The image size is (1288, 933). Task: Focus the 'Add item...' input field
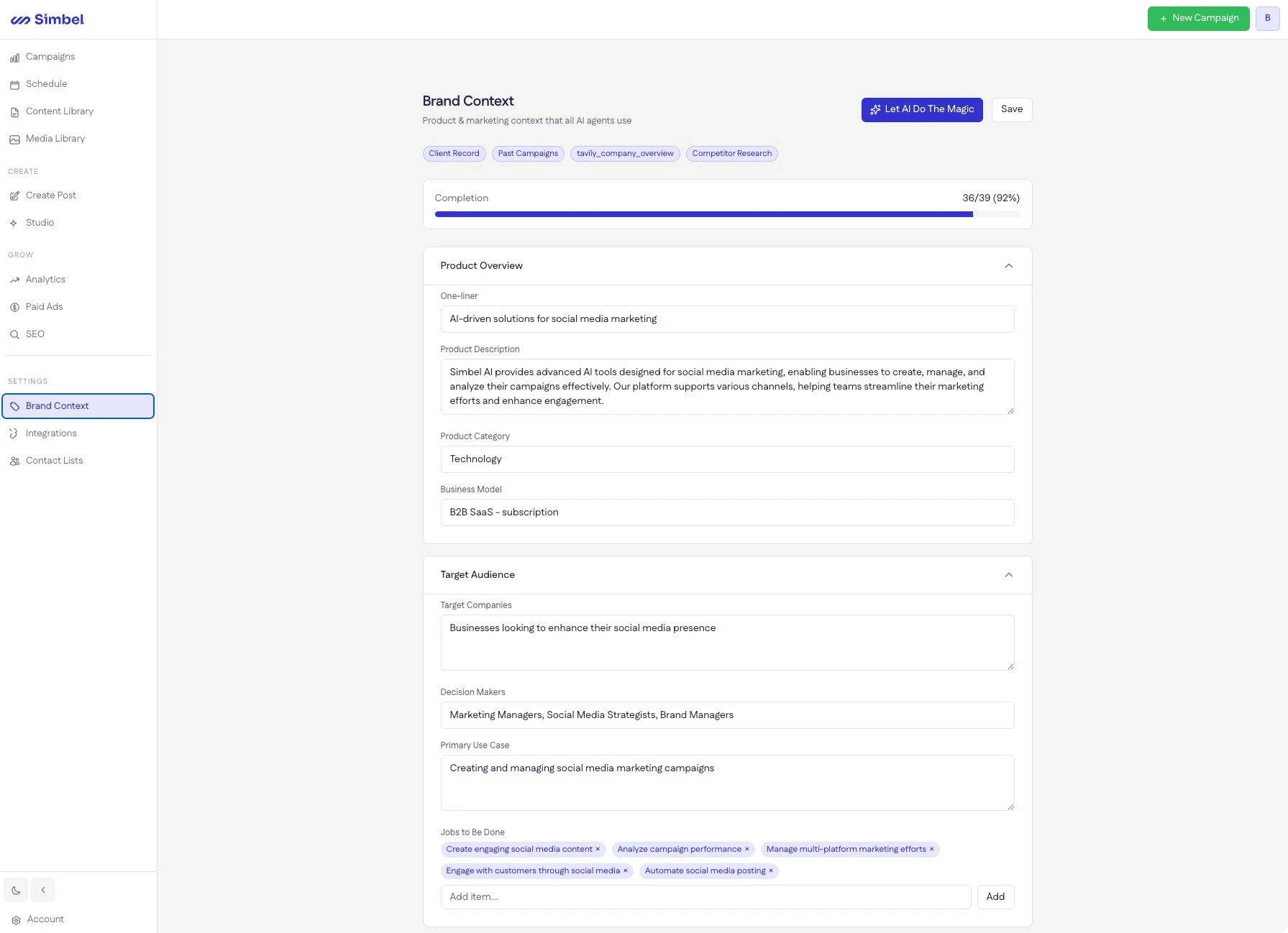pyautogui.click(x=705, y=897)
